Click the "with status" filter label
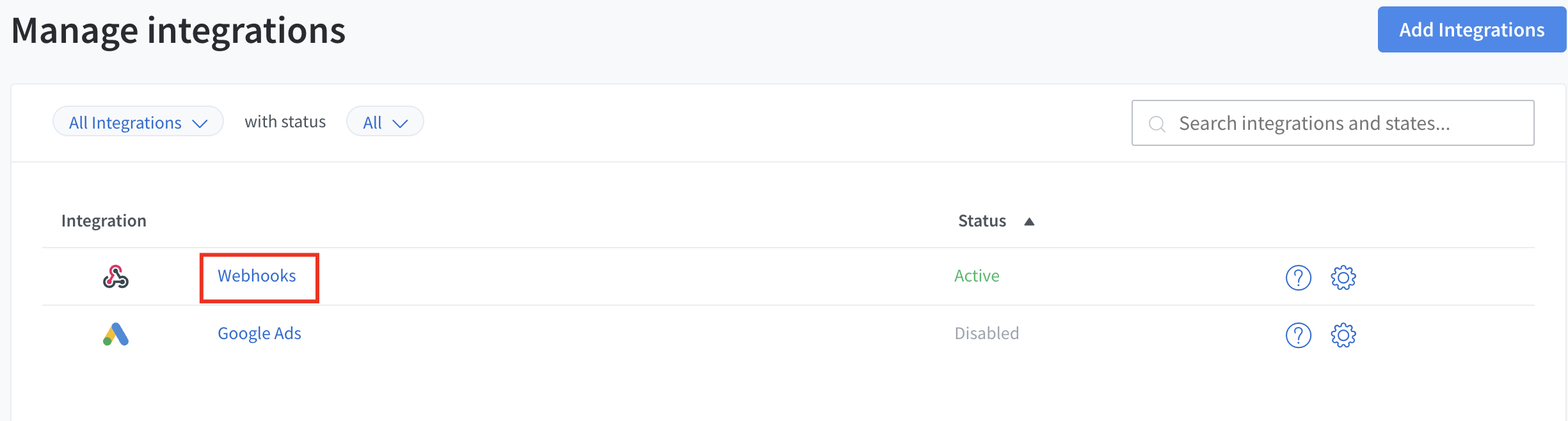1568x421 pixels. pos(285,122)
